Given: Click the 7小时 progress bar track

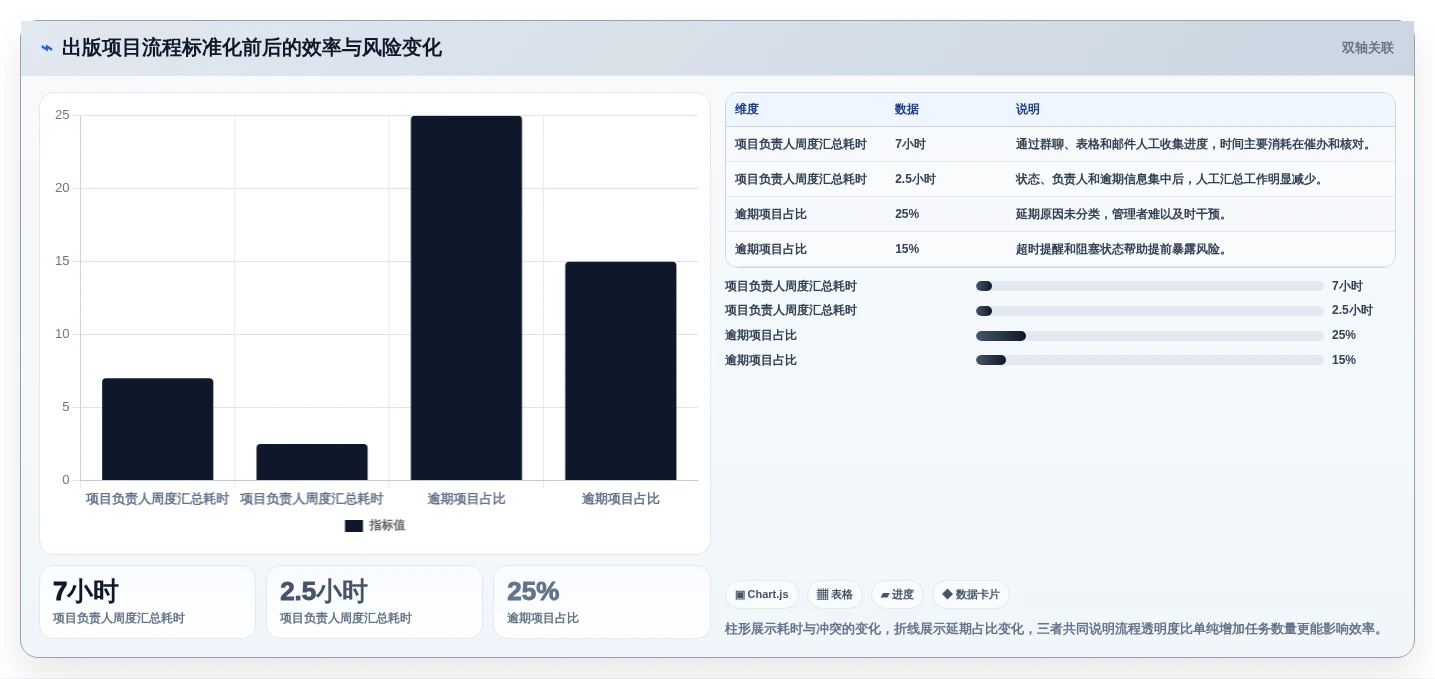Looking at the screenshot, I should [1150, 286].
